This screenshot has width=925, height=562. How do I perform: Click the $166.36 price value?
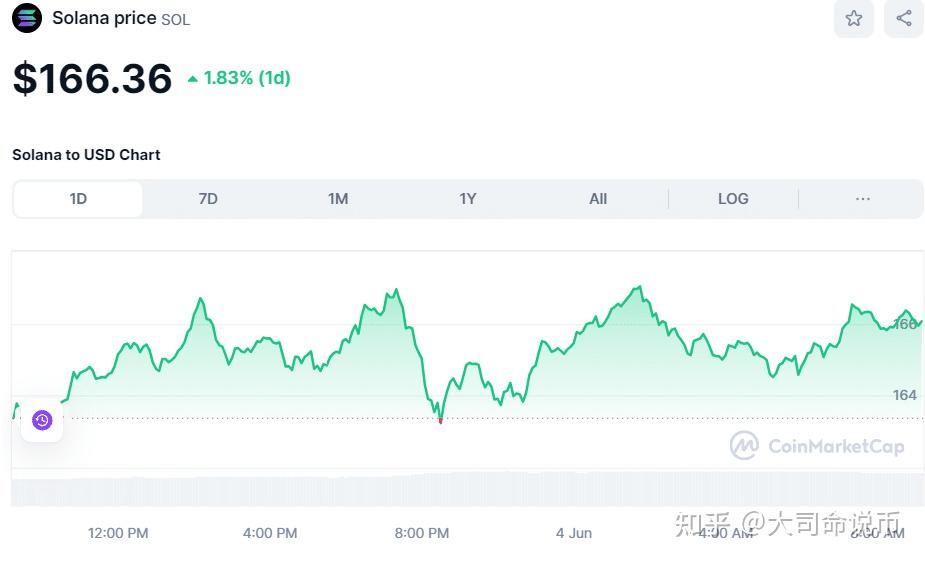pyautogui.click(x=92, y=78)
